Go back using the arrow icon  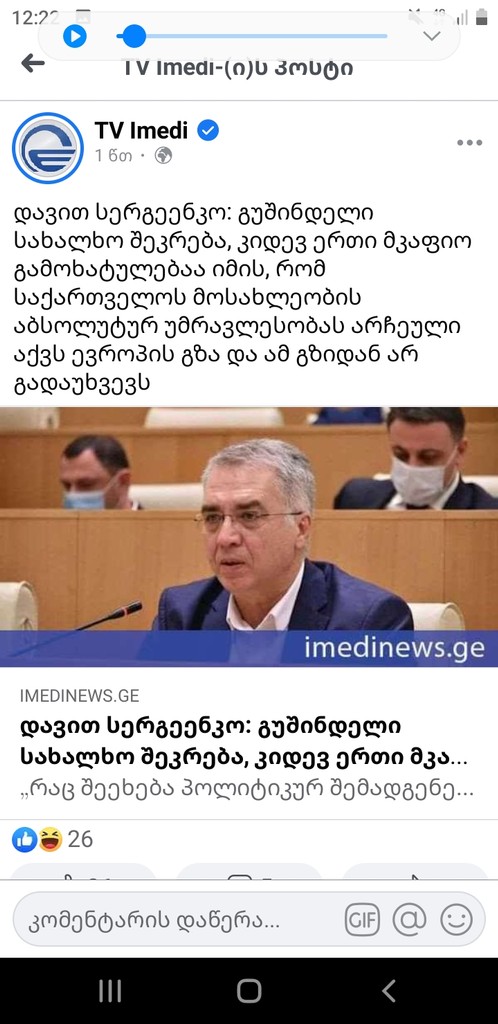pos(33,63)
